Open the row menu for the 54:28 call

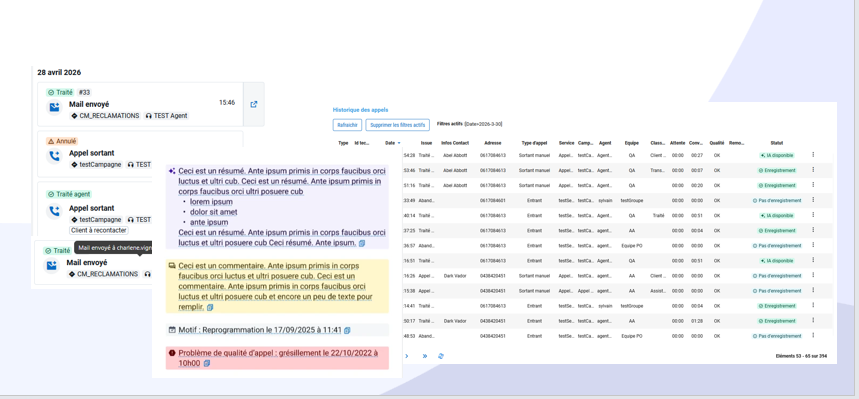(813, 155)
